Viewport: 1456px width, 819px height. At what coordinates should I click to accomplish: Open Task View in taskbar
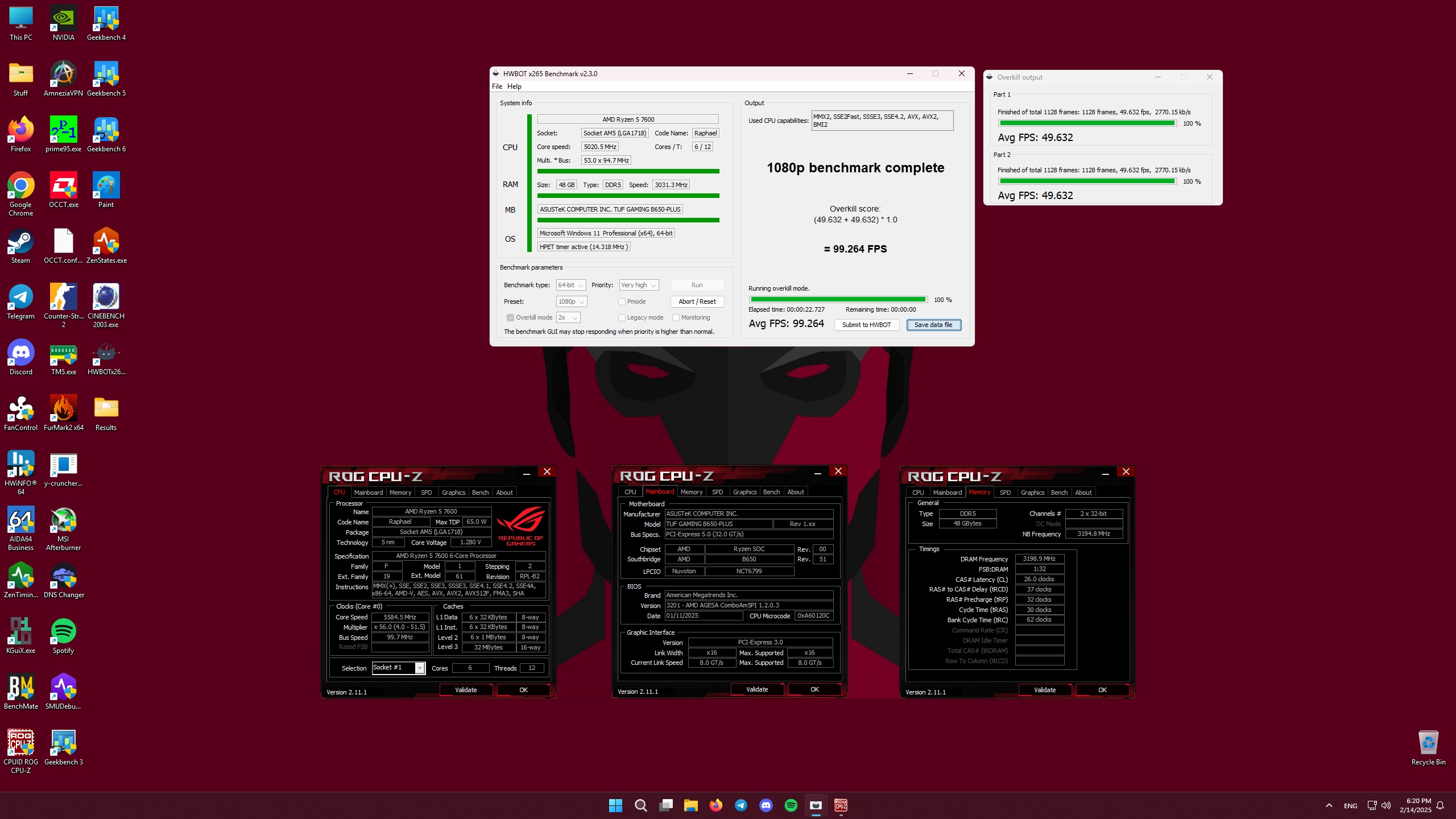click(665, 805)
